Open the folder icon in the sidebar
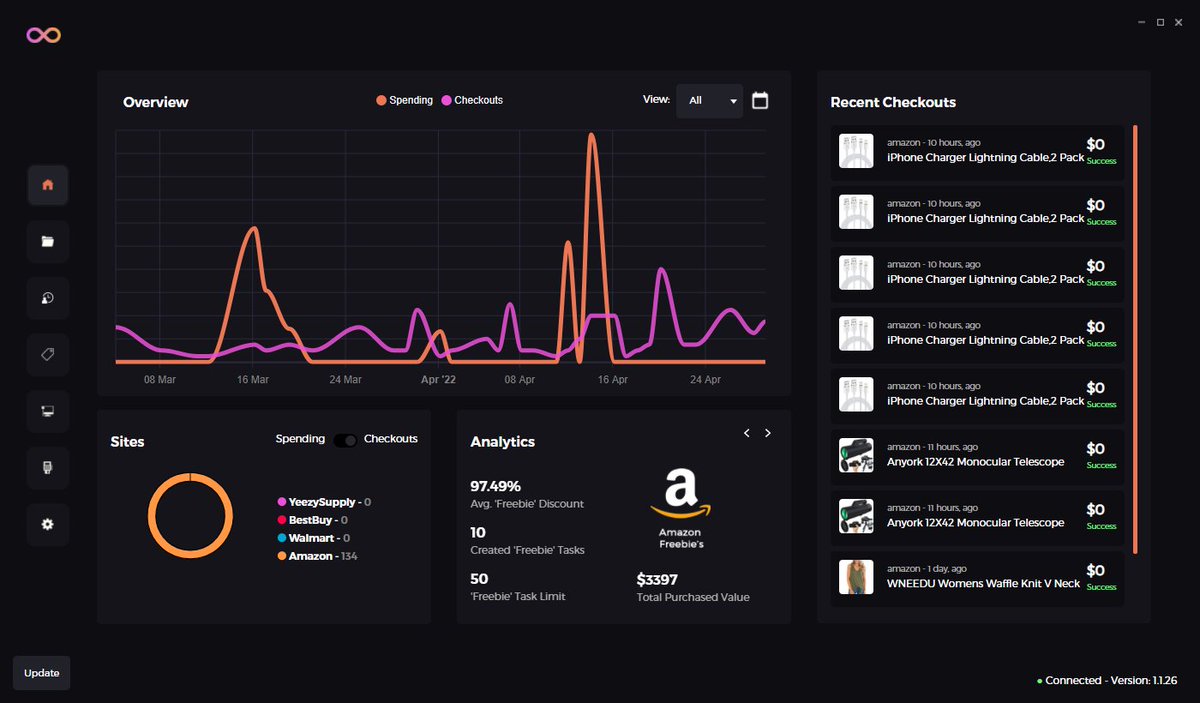Screen dimensions: 1200x703 click(48, 241)
